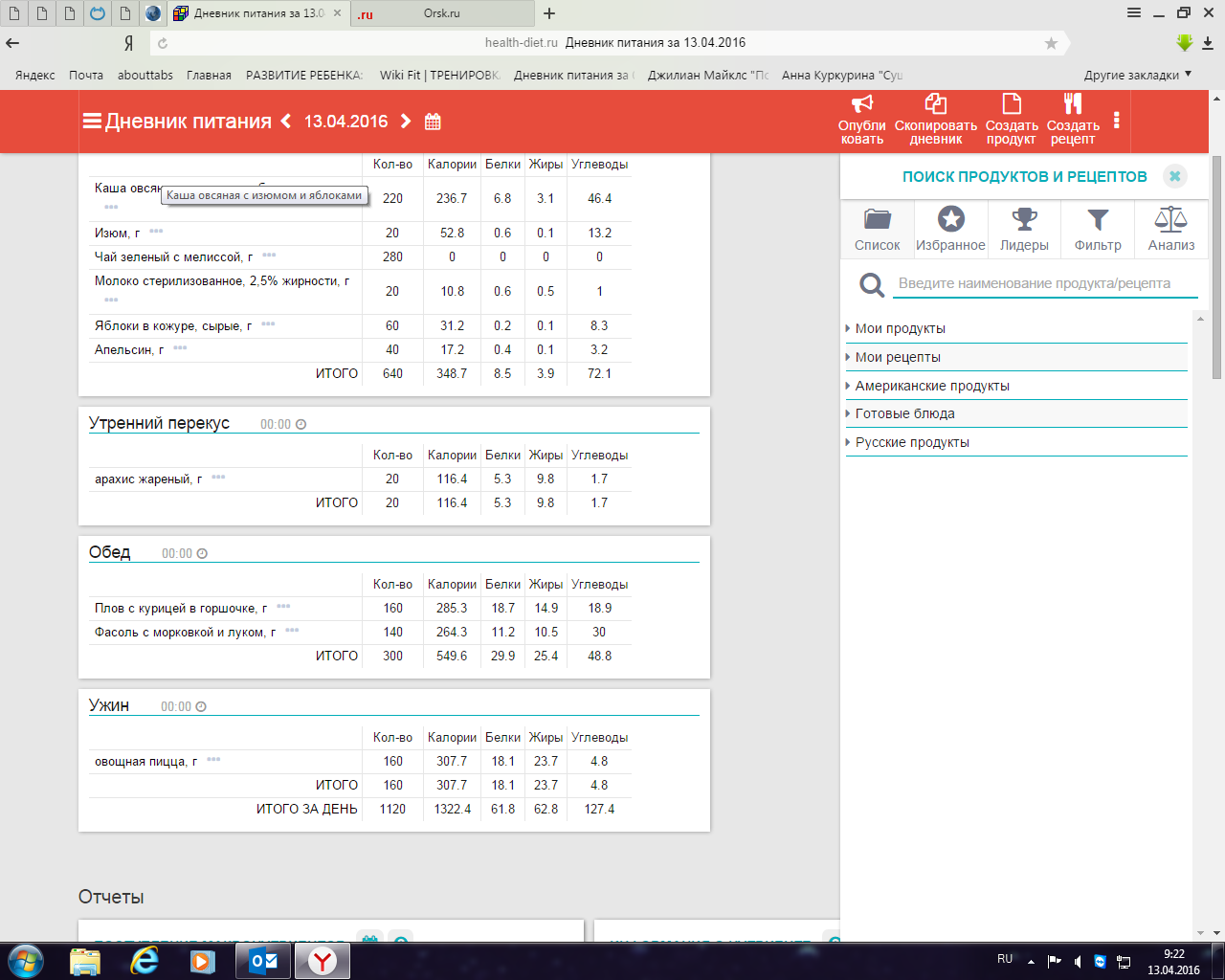Screen dimensions: 1225x980
Task: Open the calendar date picker icon
Action: pos(433,122)
